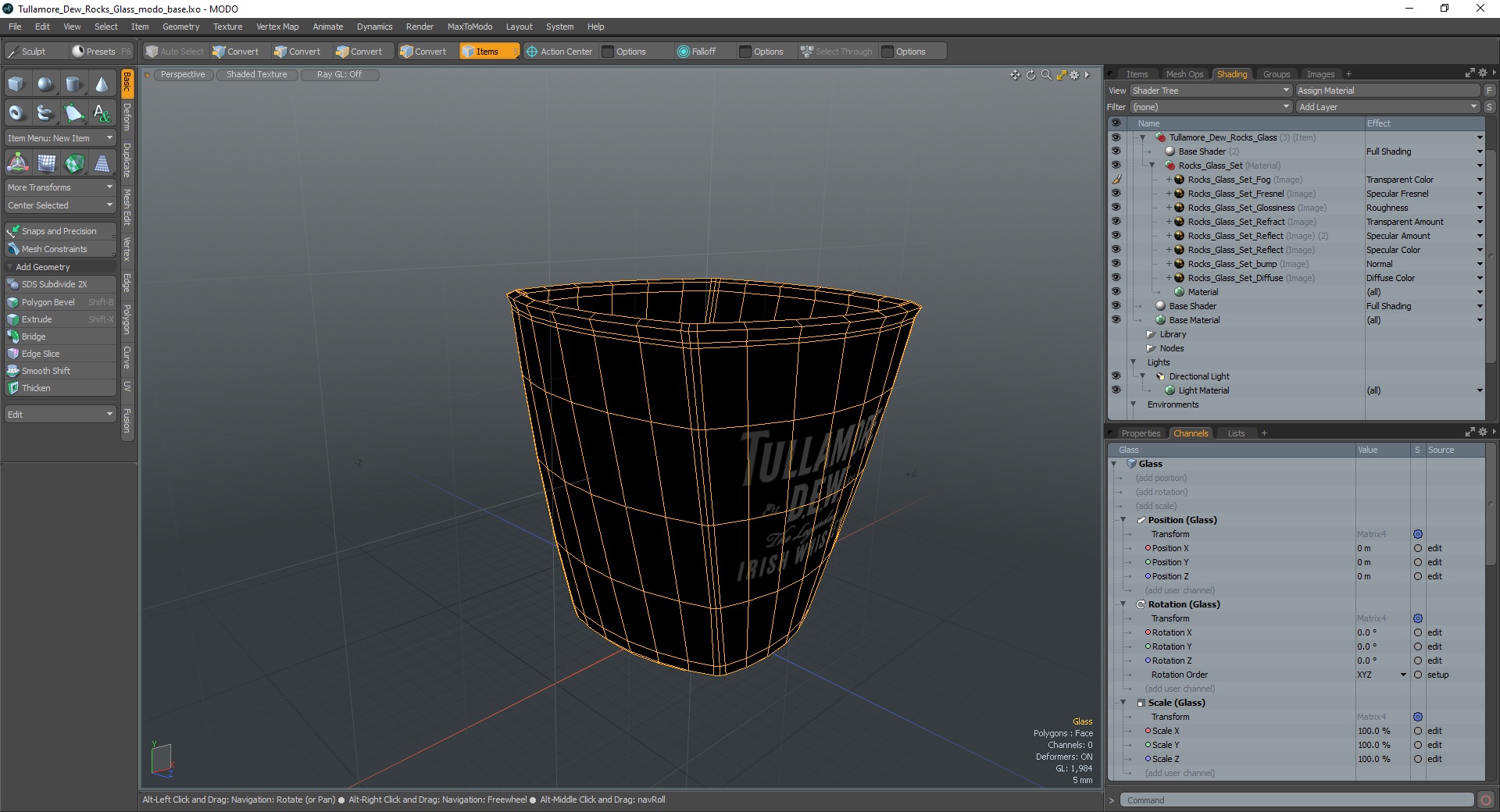Select the Pen polygon tool

click(73, 113)
